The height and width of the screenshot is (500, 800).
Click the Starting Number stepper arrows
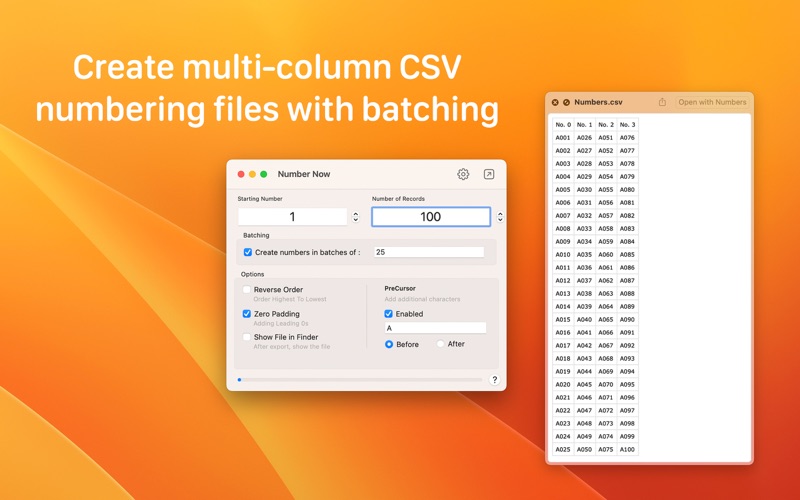click(356, 217)
